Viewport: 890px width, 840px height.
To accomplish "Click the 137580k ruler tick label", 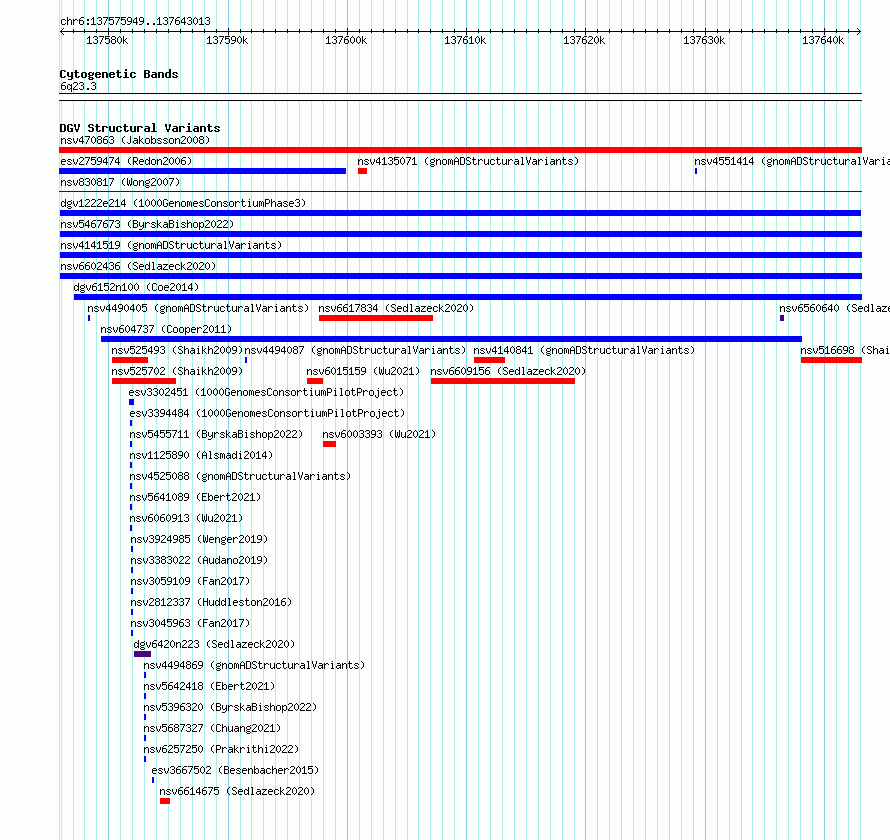I will 107,40.
